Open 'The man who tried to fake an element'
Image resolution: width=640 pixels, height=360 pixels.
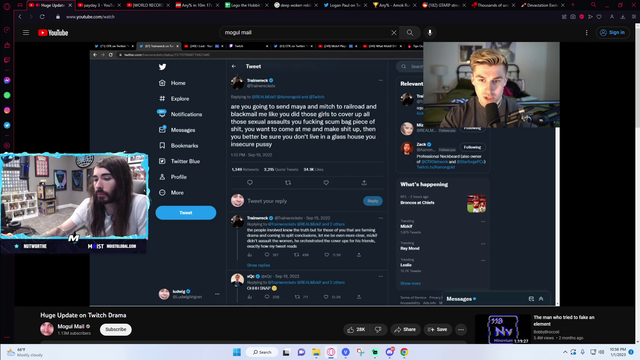point(564,320)
